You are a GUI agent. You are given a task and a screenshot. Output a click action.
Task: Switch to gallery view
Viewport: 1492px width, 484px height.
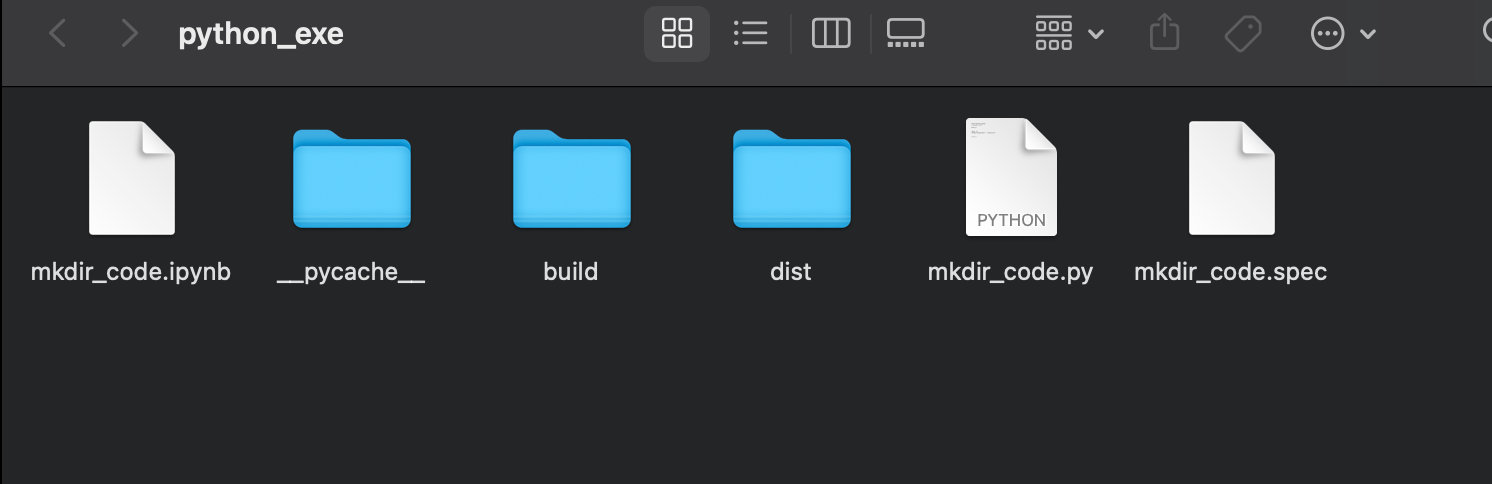click(906, 33)
